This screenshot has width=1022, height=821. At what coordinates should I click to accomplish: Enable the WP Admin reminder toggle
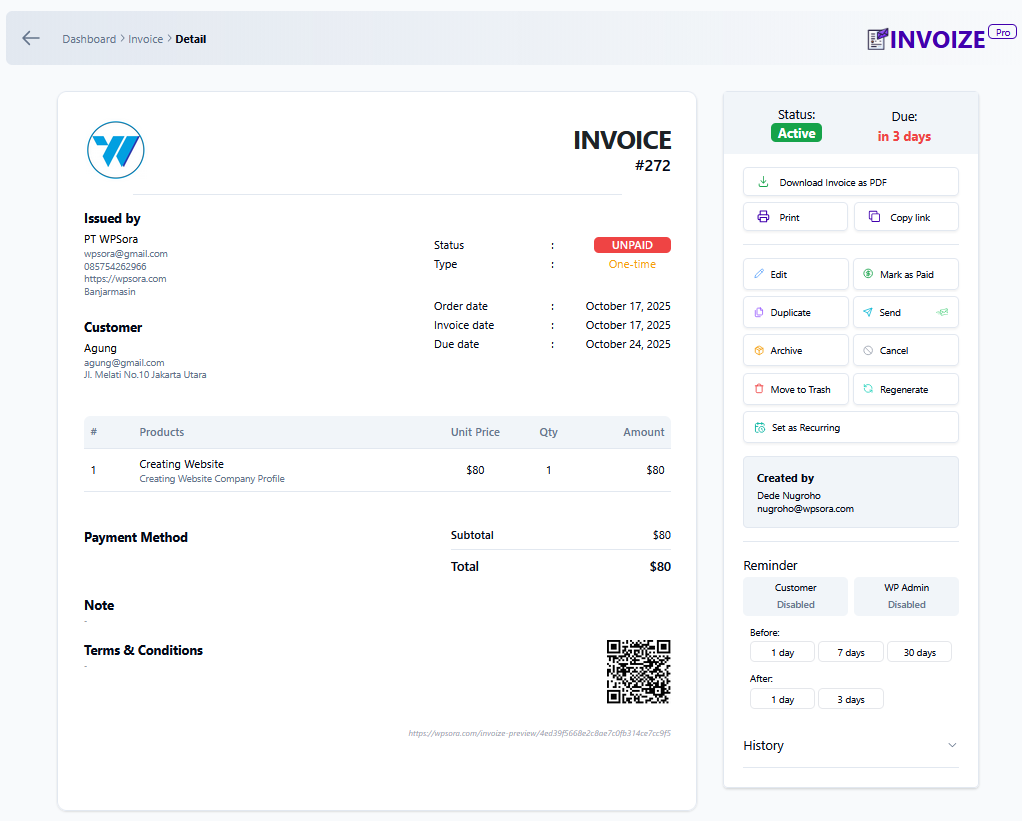click(905, 595)
